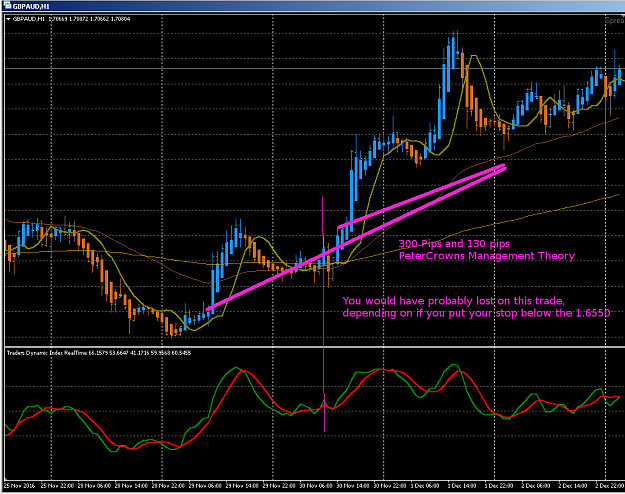Select the GBPAUD,H1 symbol label inside the chart
This screenshot has width=625, height=494.
pyautogui.click(x=29, y=19)
